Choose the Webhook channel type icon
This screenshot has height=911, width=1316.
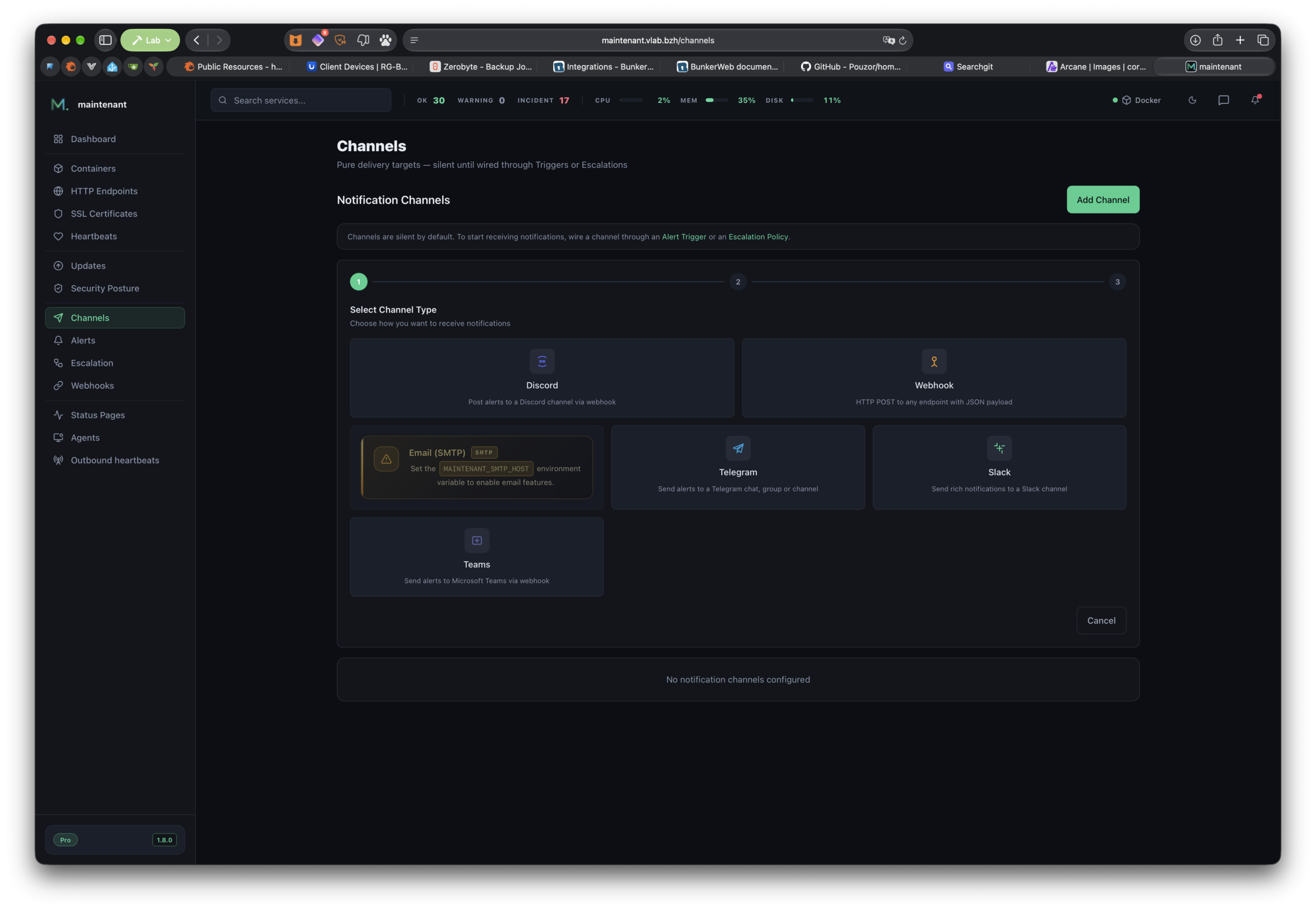click(934, 361)
